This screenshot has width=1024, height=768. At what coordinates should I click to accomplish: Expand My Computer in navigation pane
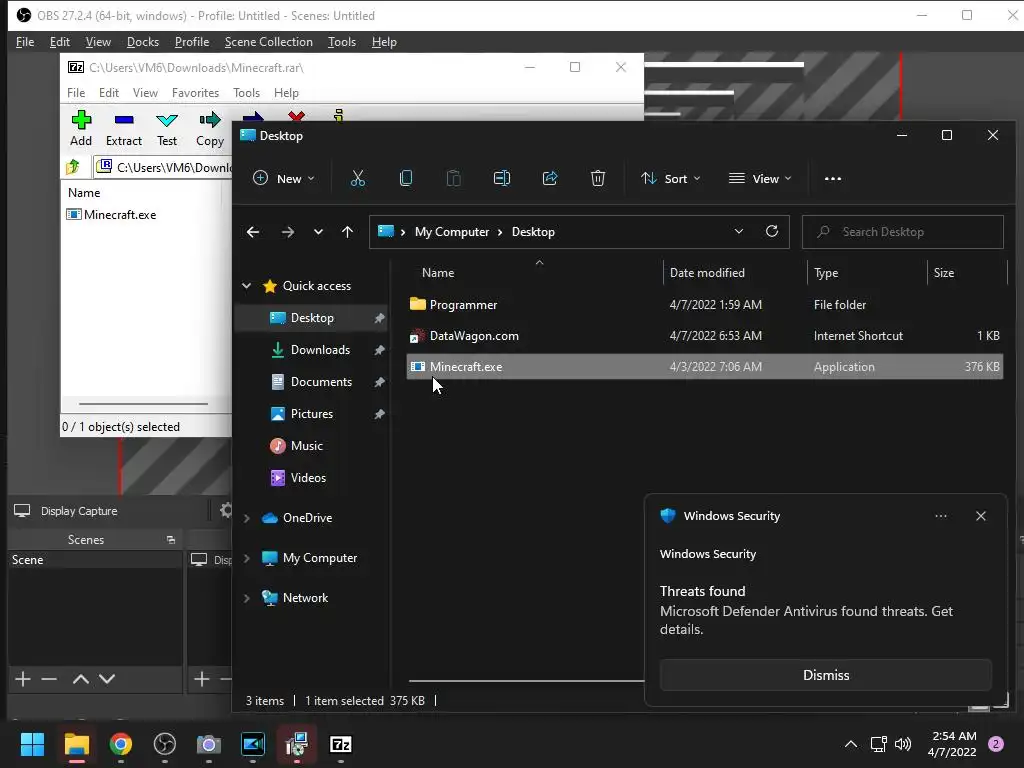coord(247,558)
